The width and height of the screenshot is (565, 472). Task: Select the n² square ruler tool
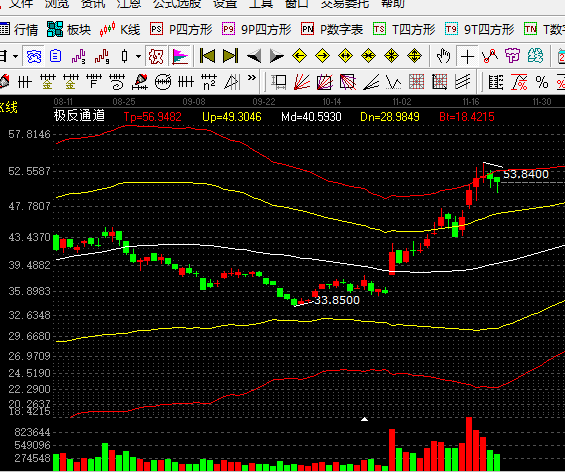209,82
